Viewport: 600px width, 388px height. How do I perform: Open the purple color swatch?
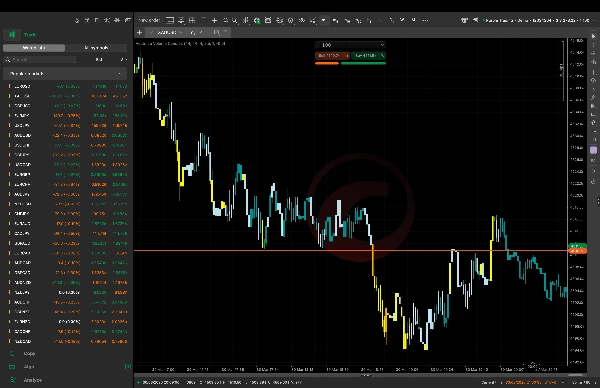click(x=593, y=150)
